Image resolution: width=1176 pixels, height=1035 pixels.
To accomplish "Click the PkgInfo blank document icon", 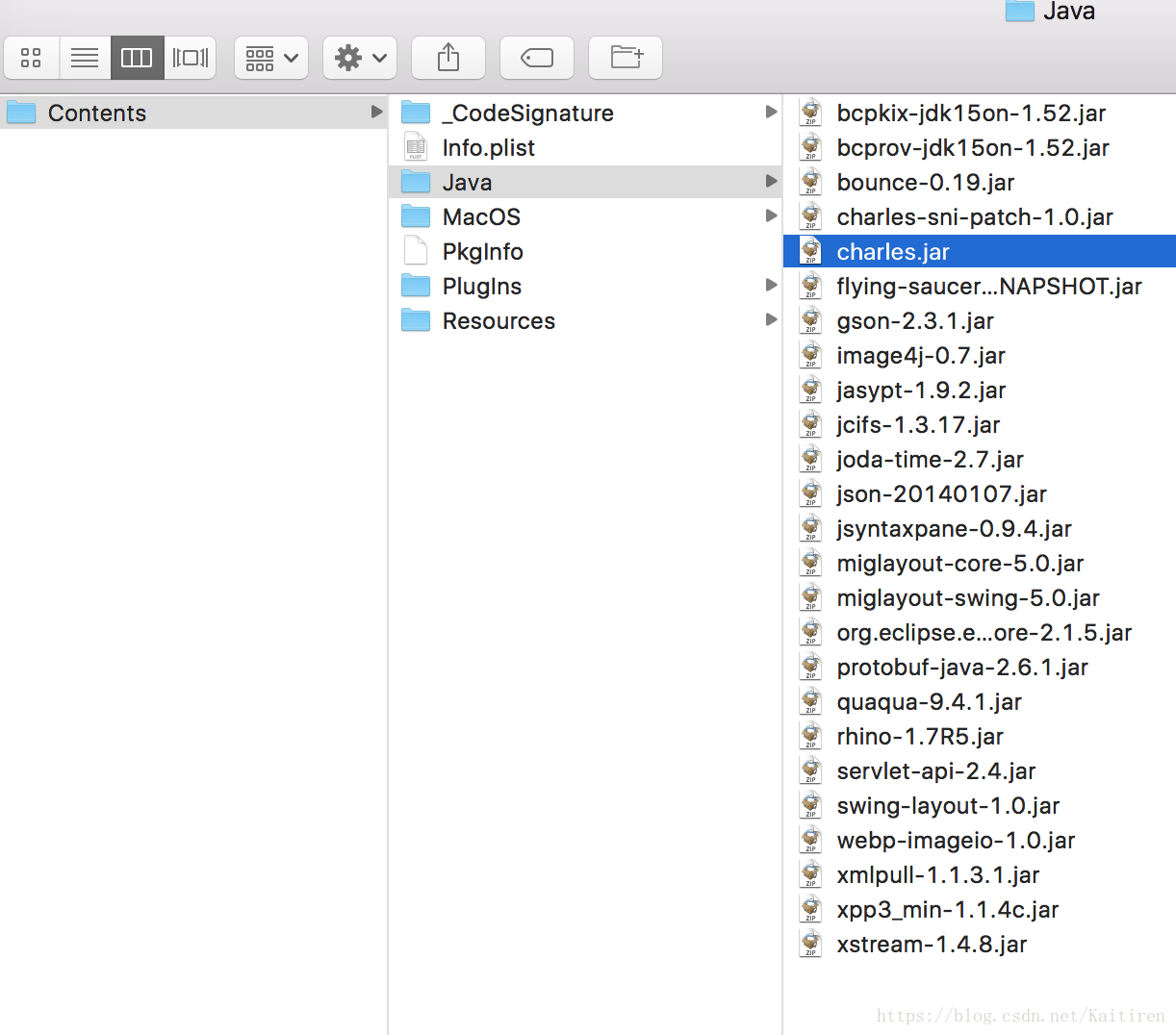I will [416, 251].
